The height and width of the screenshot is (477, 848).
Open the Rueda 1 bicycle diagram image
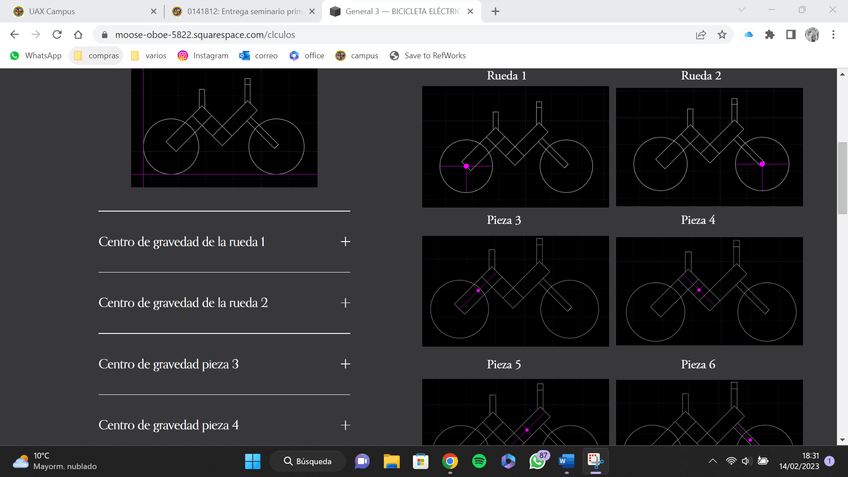click(x=515, y=147)
